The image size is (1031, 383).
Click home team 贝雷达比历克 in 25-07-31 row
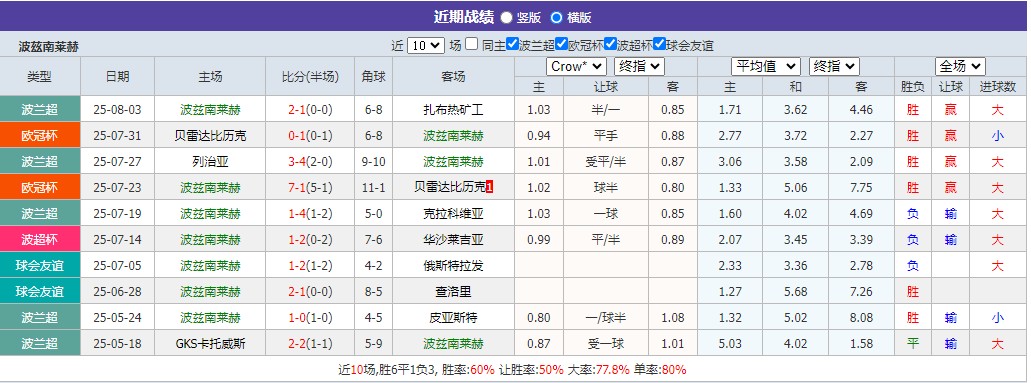[210, 136]
